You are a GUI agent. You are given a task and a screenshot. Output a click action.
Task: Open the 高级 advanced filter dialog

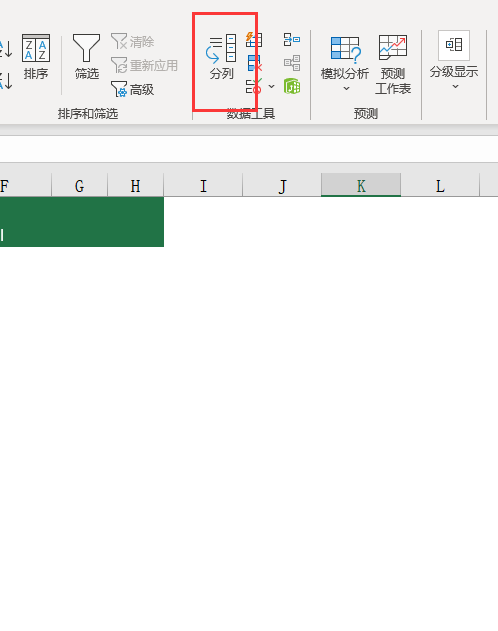(x=133, y=89)
